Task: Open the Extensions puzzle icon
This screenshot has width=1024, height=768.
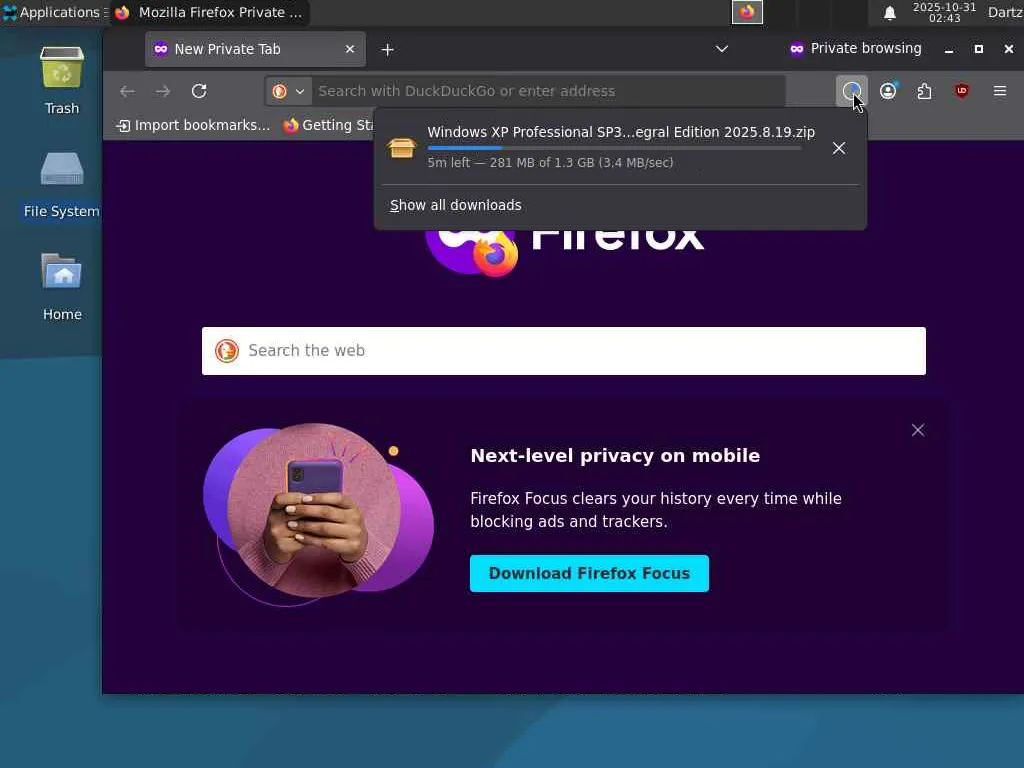Action: (924, 91)
